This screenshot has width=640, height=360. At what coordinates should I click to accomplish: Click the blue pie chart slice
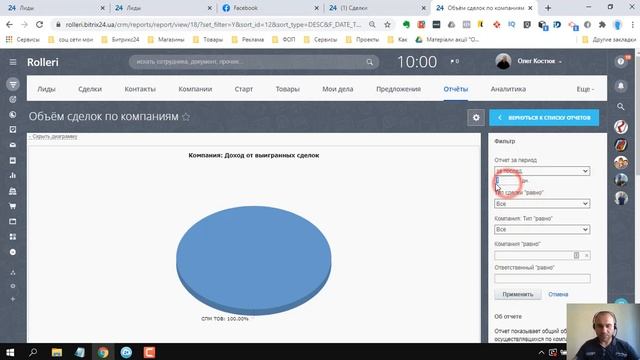pos(253,259)
